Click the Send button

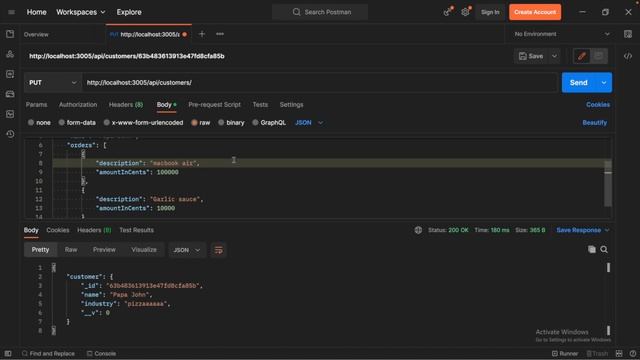click(579, 82)
